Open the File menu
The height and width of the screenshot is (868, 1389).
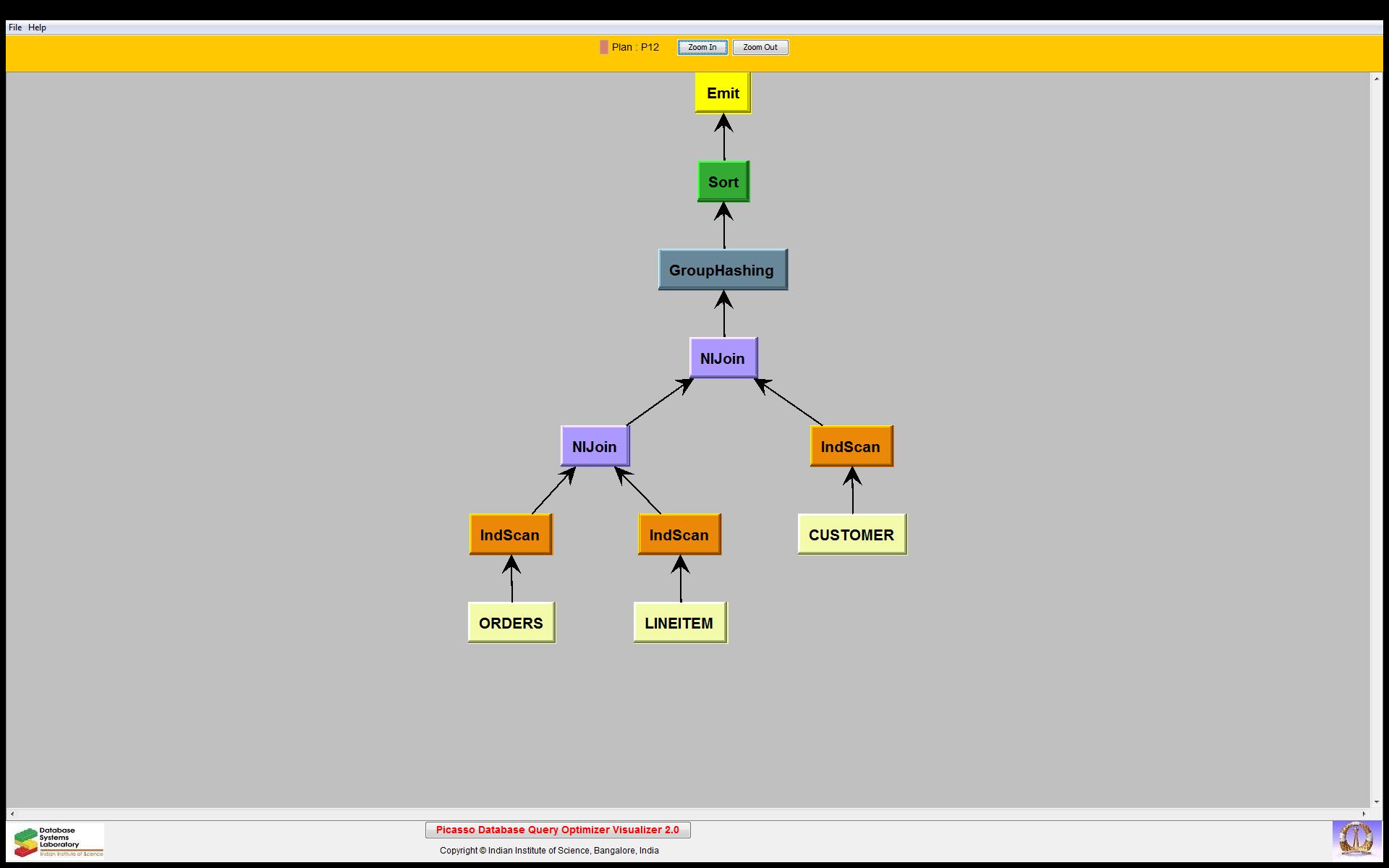(15, 27)
